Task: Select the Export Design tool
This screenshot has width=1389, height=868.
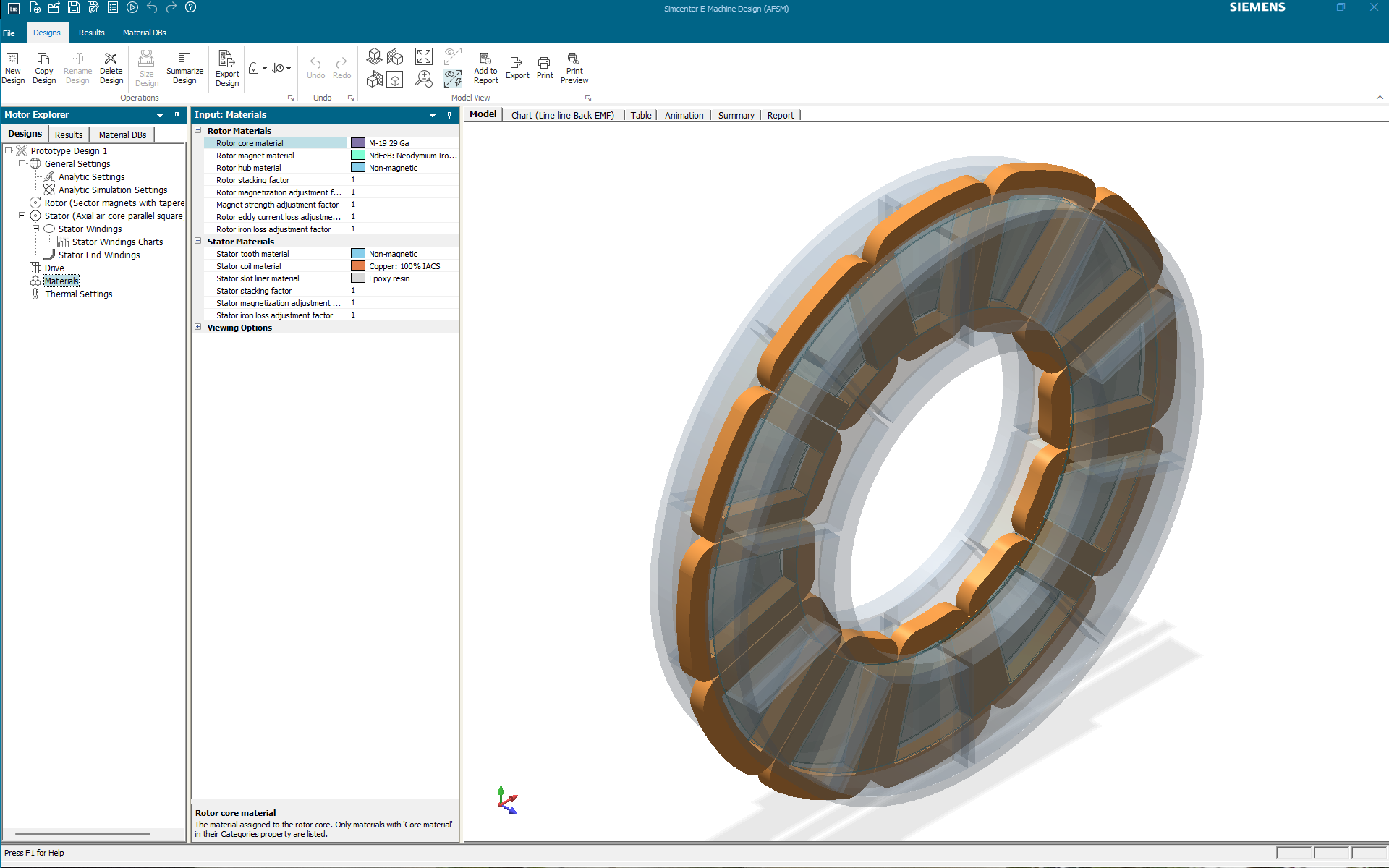Action: tap(226, 68)
